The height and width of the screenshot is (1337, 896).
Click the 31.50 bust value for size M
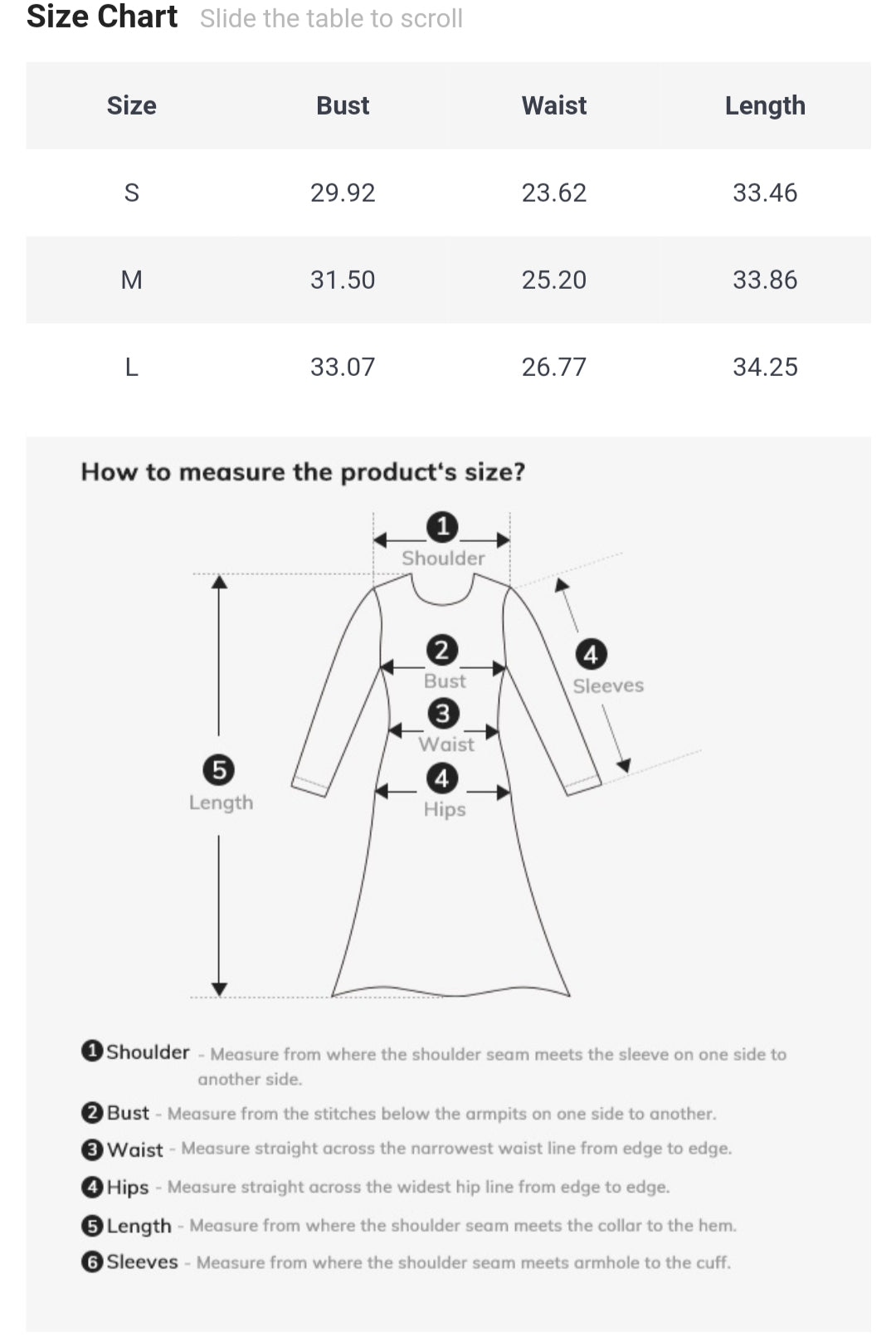point(343,280)
